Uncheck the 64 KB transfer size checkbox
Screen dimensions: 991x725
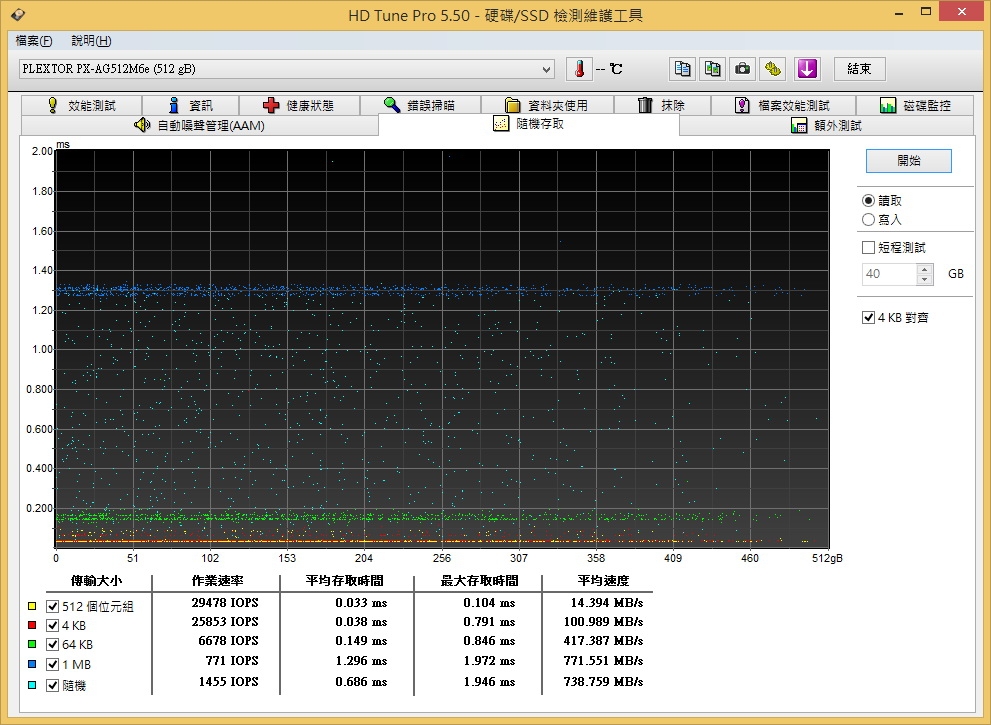[x=52, y=644]
